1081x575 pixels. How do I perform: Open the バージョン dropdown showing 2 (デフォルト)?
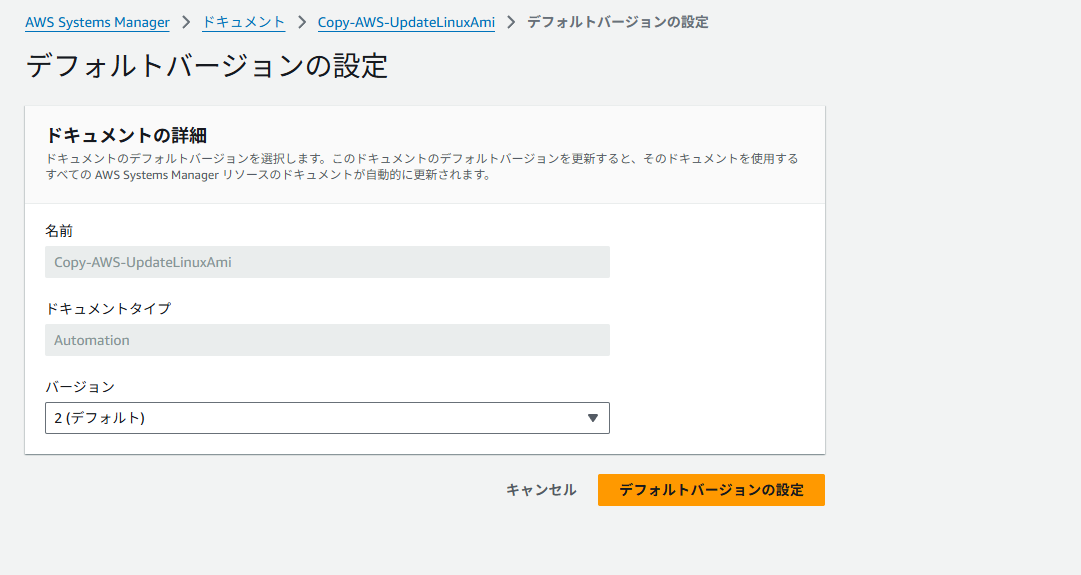tap(327, 418)
